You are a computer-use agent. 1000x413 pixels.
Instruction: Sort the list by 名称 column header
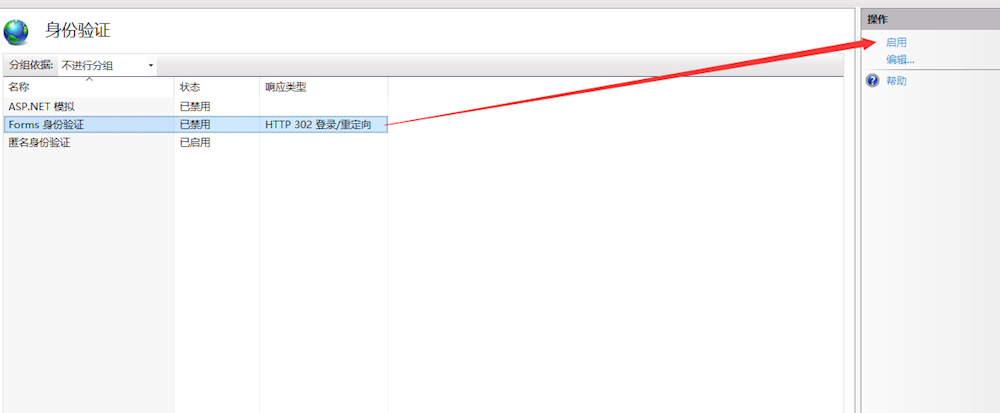20,88
